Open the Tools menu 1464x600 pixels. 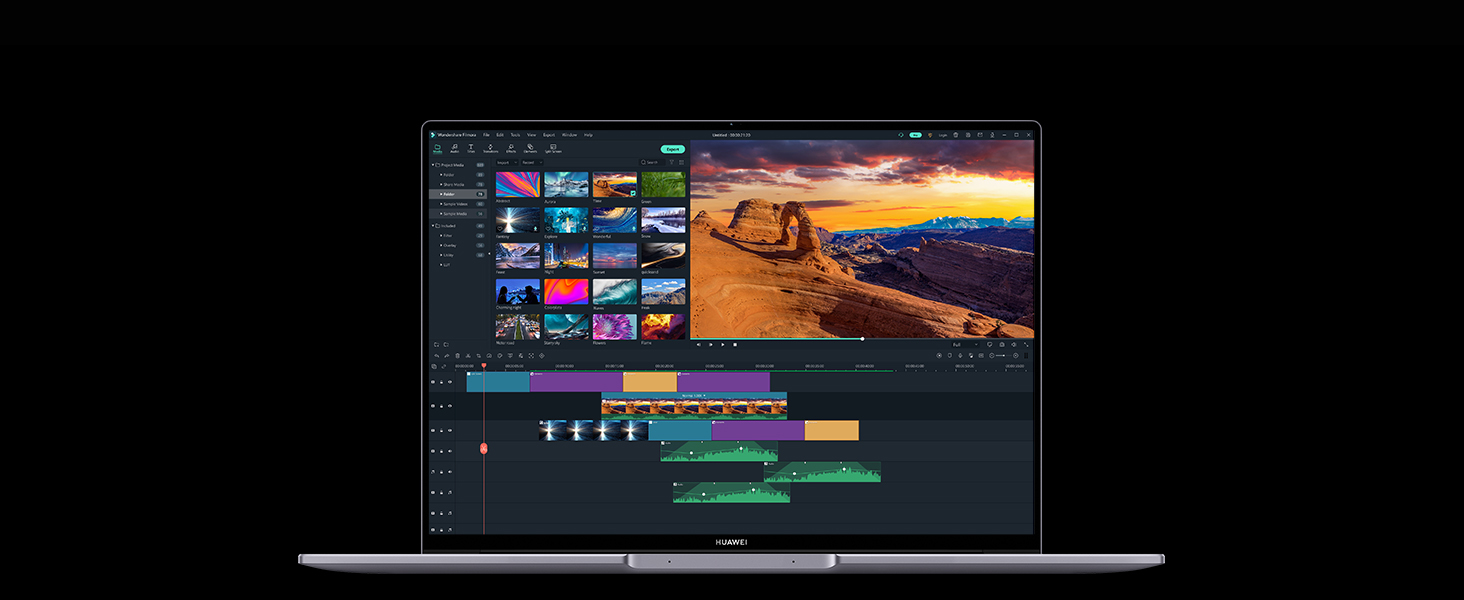(515, 135)
